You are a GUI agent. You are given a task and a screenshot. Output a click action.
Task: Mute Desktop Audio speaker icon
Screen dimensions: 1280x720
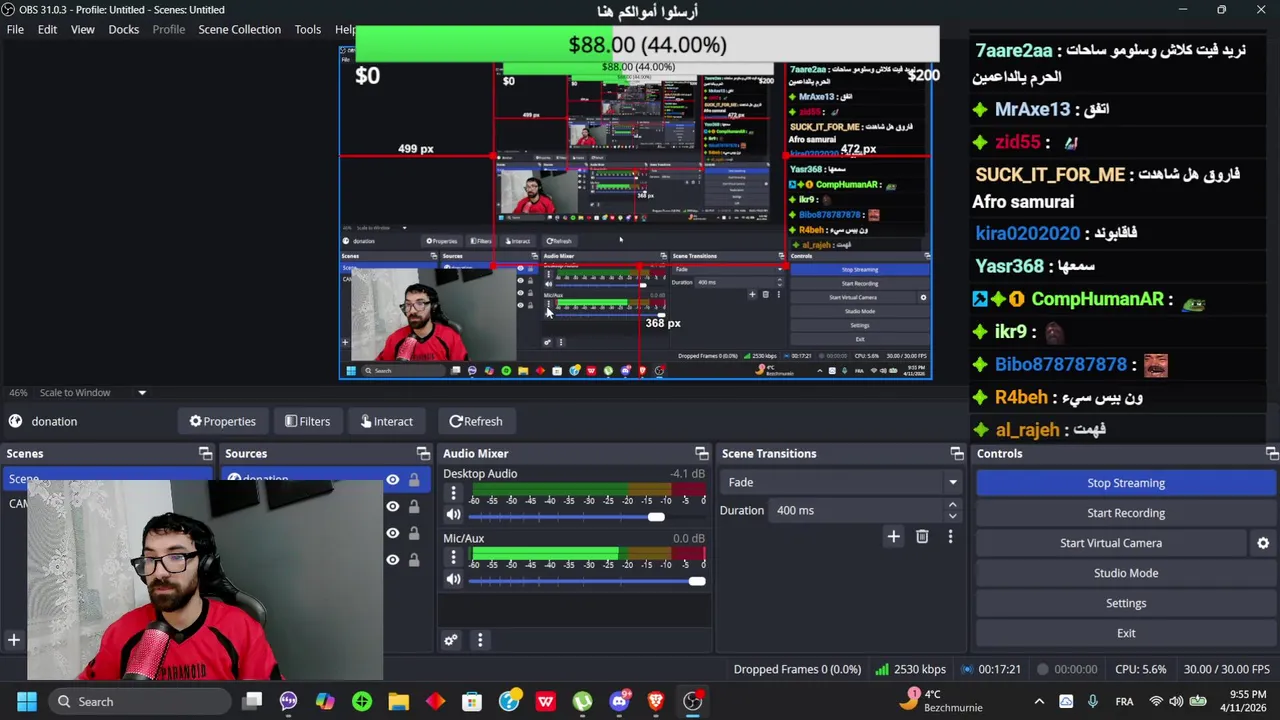tap(453, 515)
